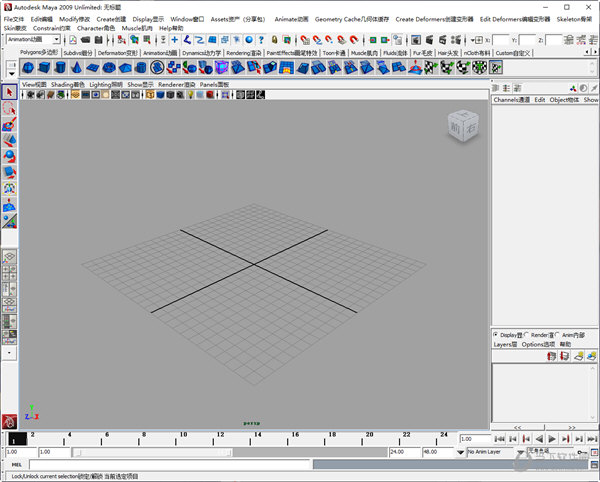Click the Save Scene disk icon
Viewport: 600px width, 482px height.
point(98,39)
